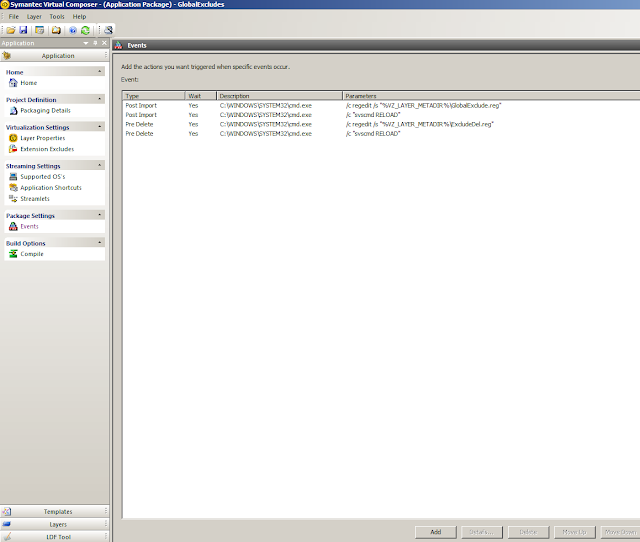Close the Application side panel

pos(104,43)
